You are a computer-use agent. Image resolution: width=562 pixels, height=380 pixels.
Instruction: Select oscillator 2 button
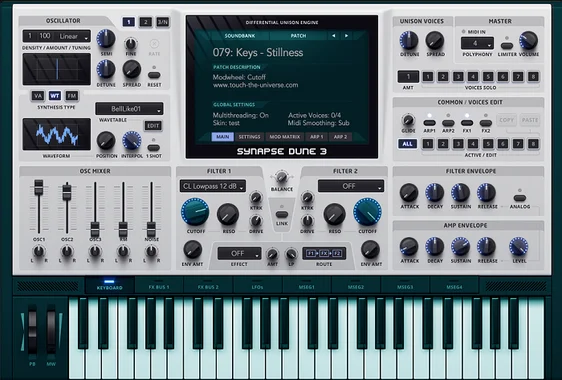146,22
